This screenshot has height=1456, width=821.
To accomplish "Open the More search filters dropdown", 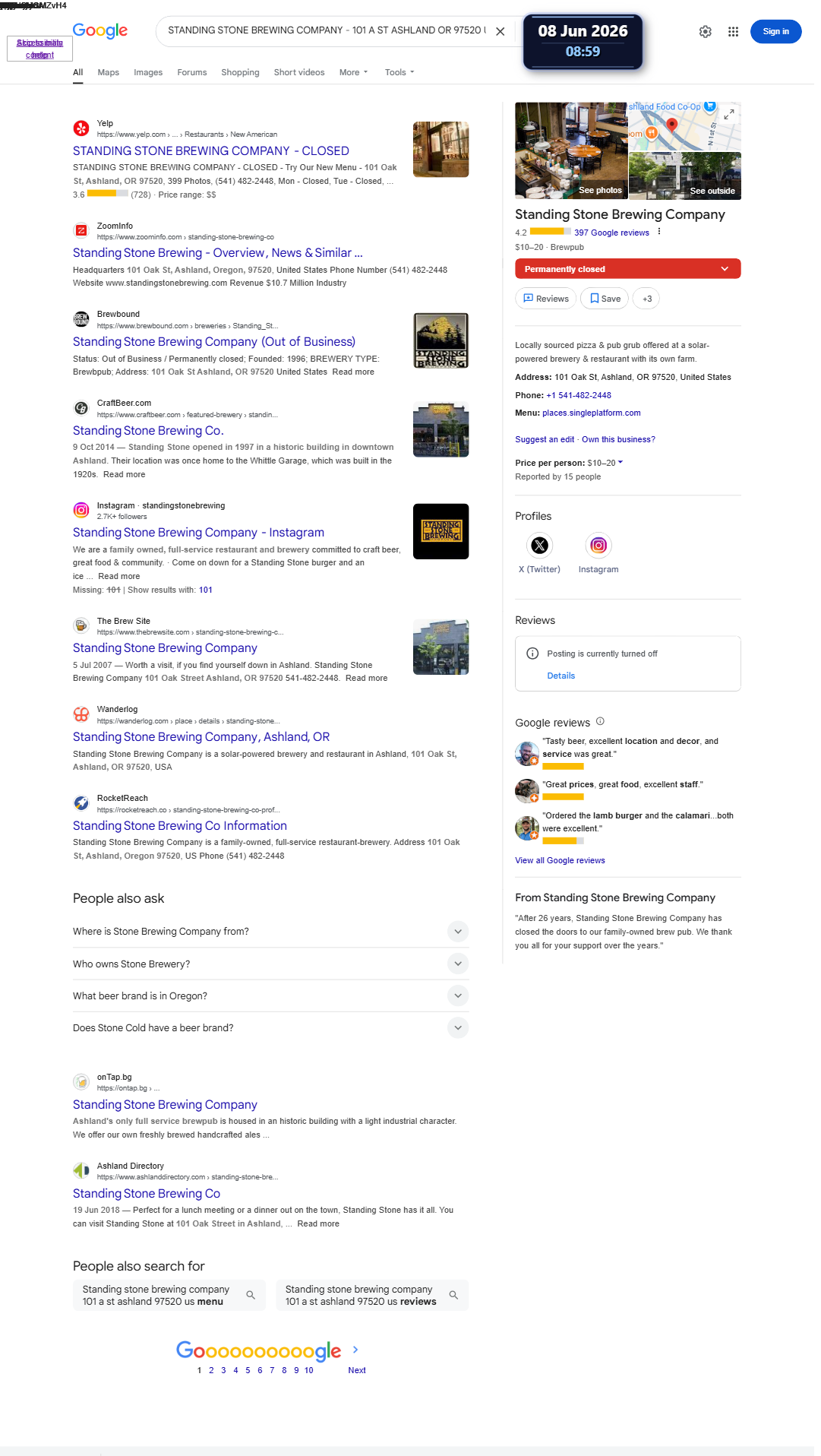I will (353, 72).
